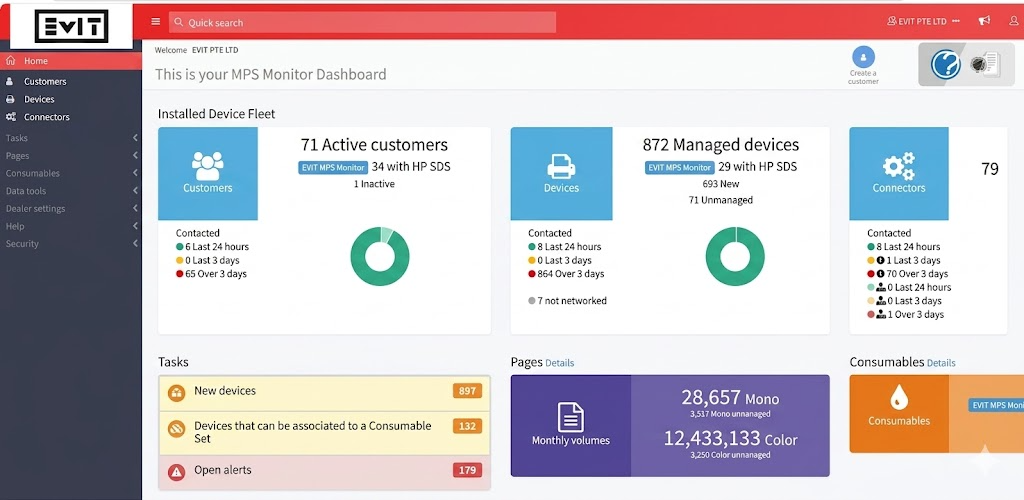Click the 12,433,133 Color volume figure

(730, 439)
